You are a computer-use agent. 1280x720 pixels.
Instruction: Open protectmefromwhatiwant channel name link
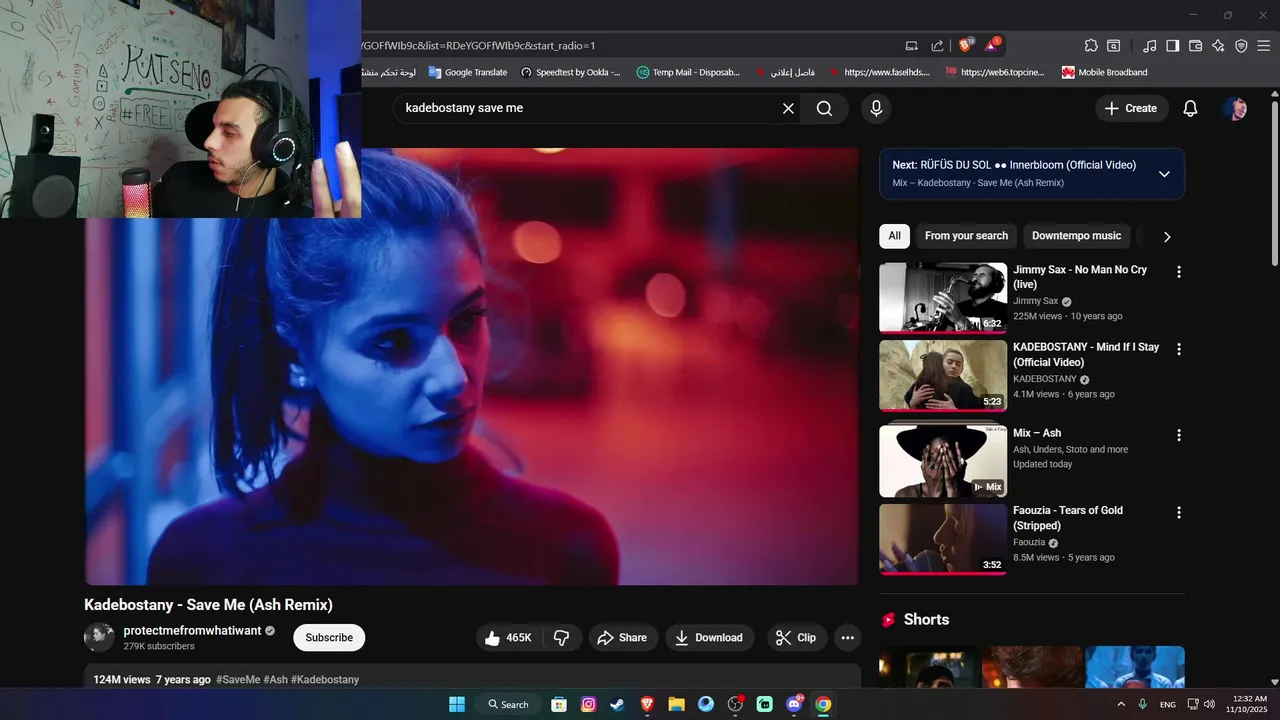click(192, 631)
